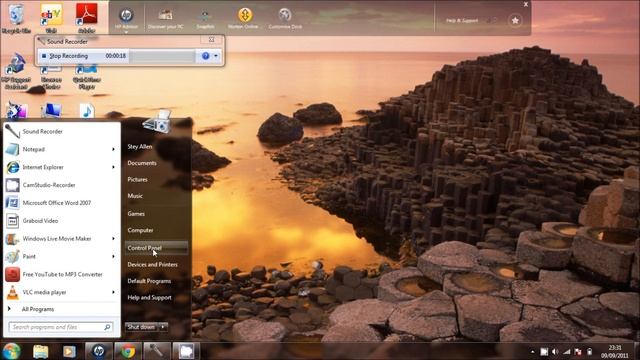Click Customize Dock icon

pyautogui.click(x=285, y=19)
